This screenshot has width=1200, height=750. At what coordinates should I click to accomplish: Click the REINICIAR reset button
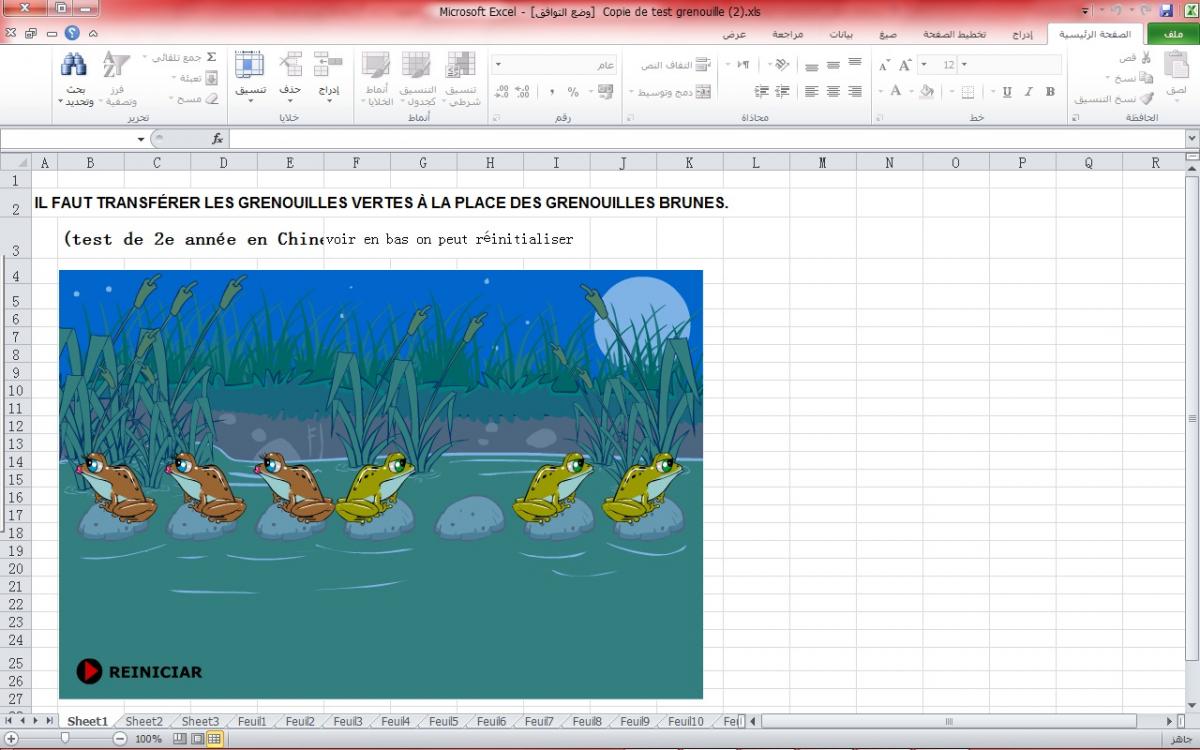click(140, 672)
